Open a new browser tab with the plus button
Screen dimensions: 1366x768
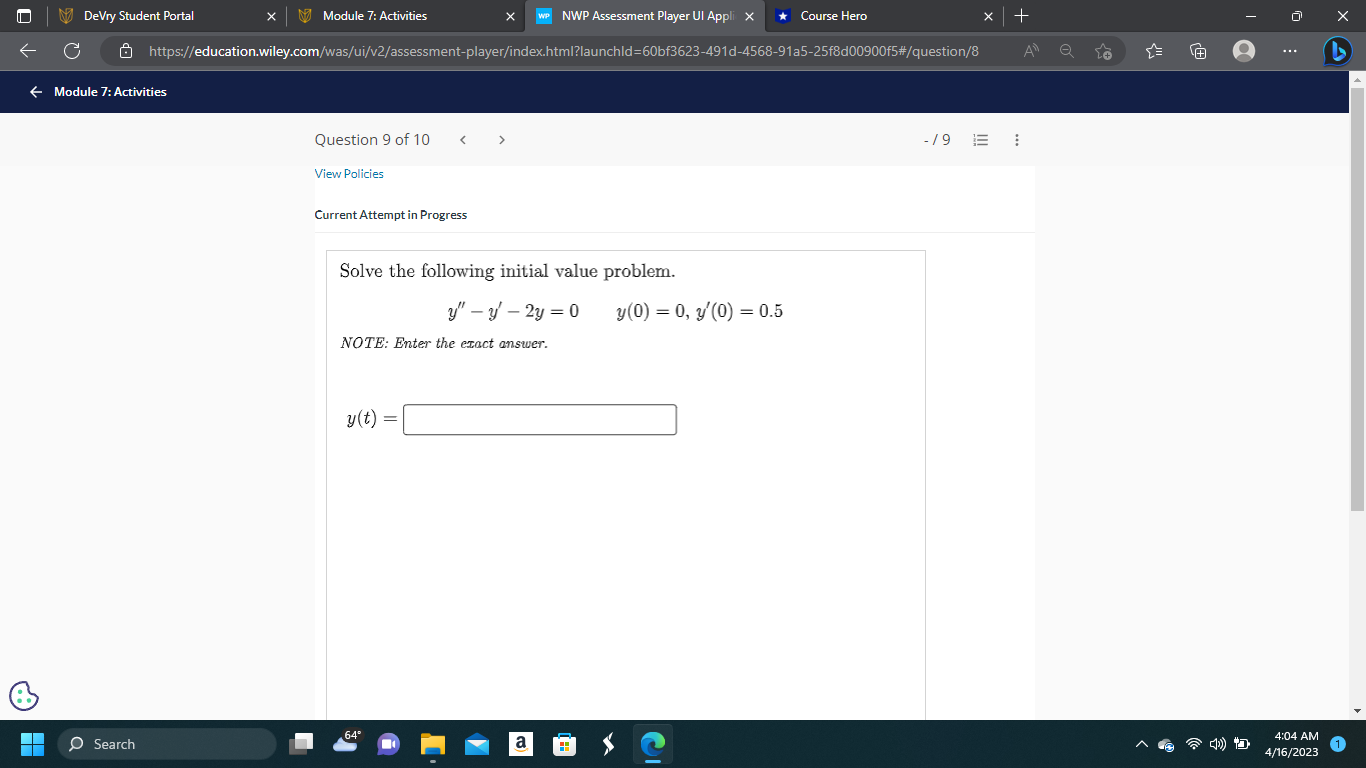[x=1021, y=15]
